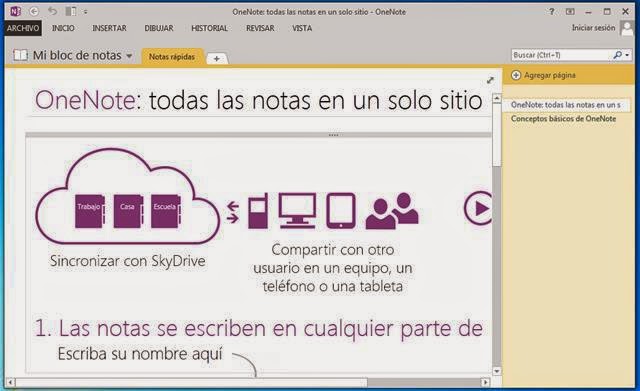Click the two-users people icon
640x391 pixels.
click(392, 211)
